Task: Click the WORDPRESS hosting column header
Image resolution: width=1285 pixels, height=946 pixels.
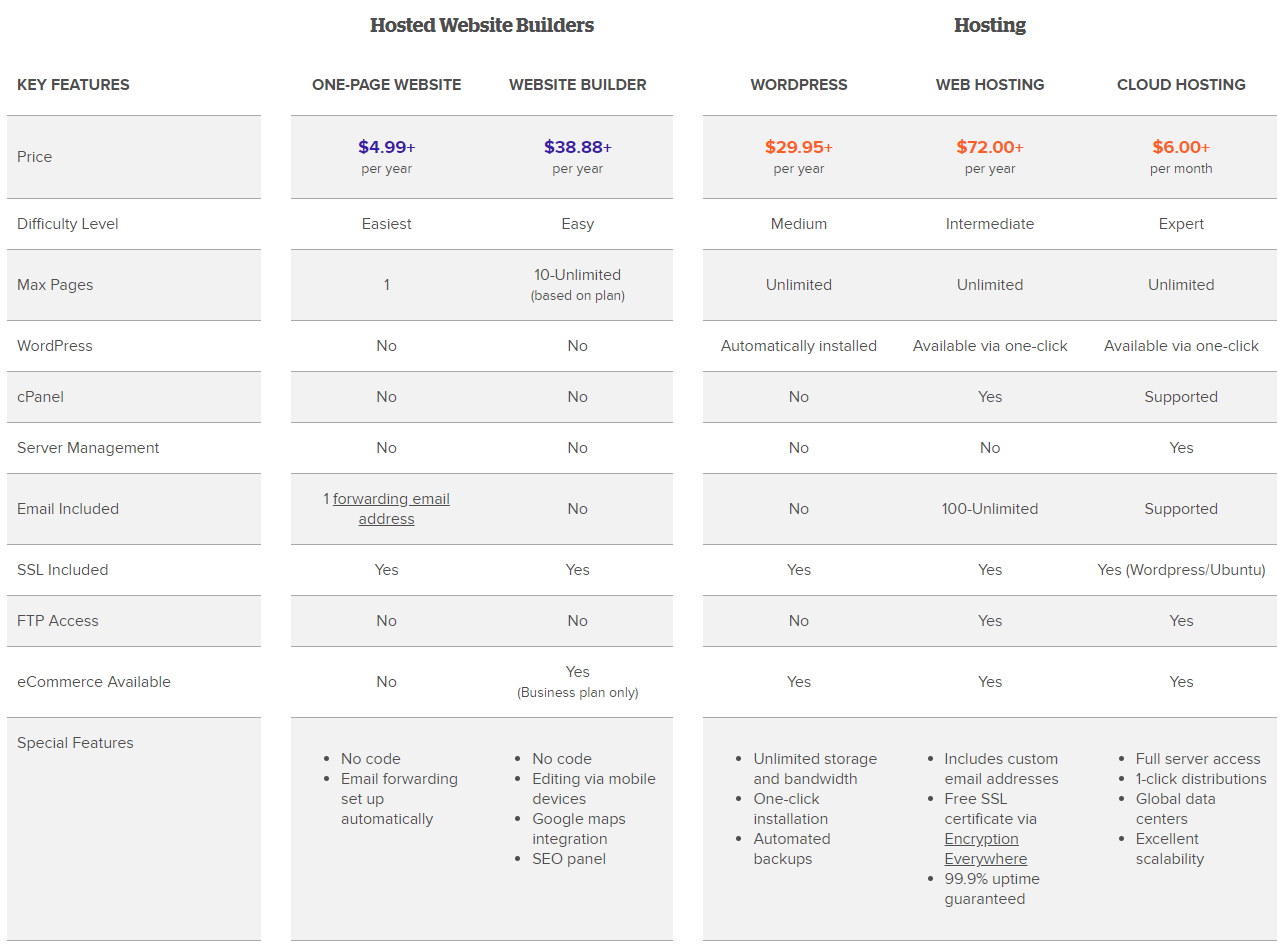Action: click(x=798, y=85)
